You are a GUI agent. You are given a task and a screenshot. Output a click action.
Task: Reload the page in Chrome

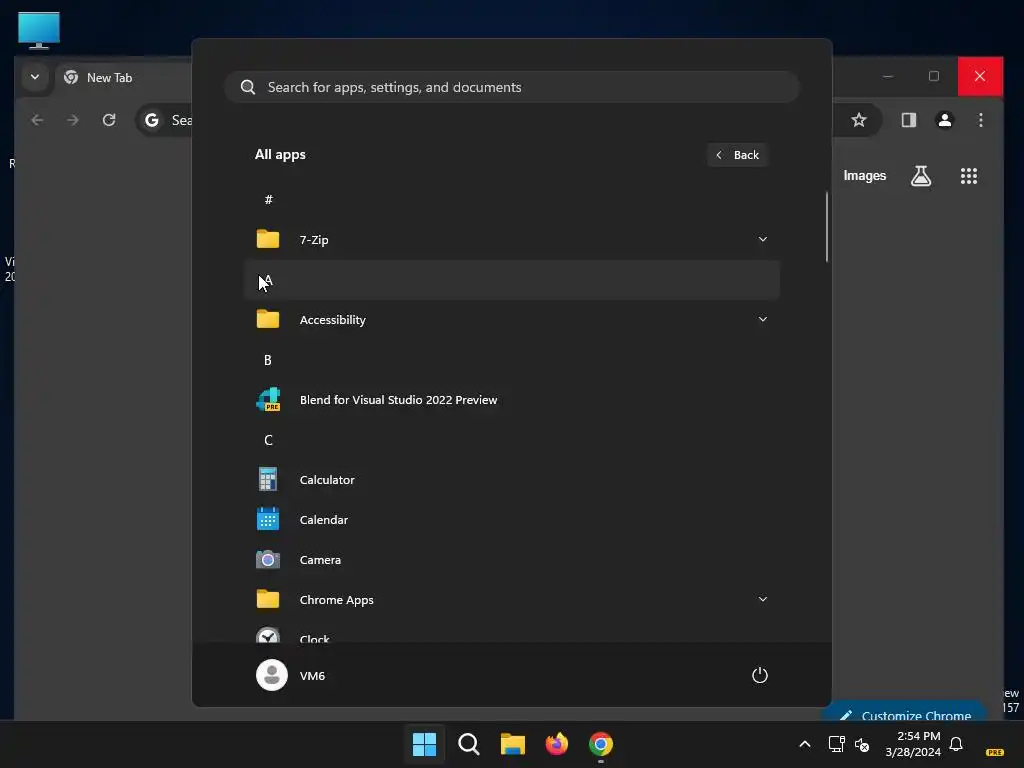click(x=109, y=120)
